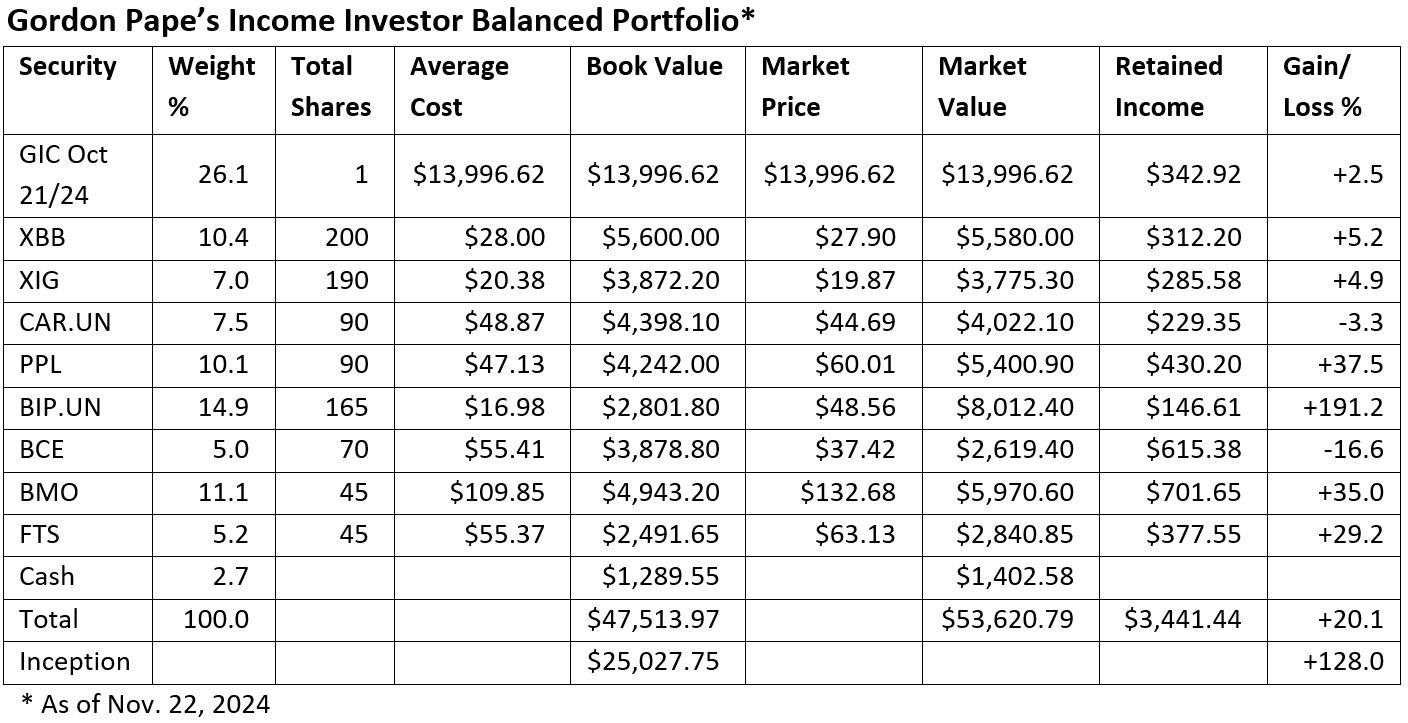
Task: Select BCE market price $37.42
Action: (863, 449)
